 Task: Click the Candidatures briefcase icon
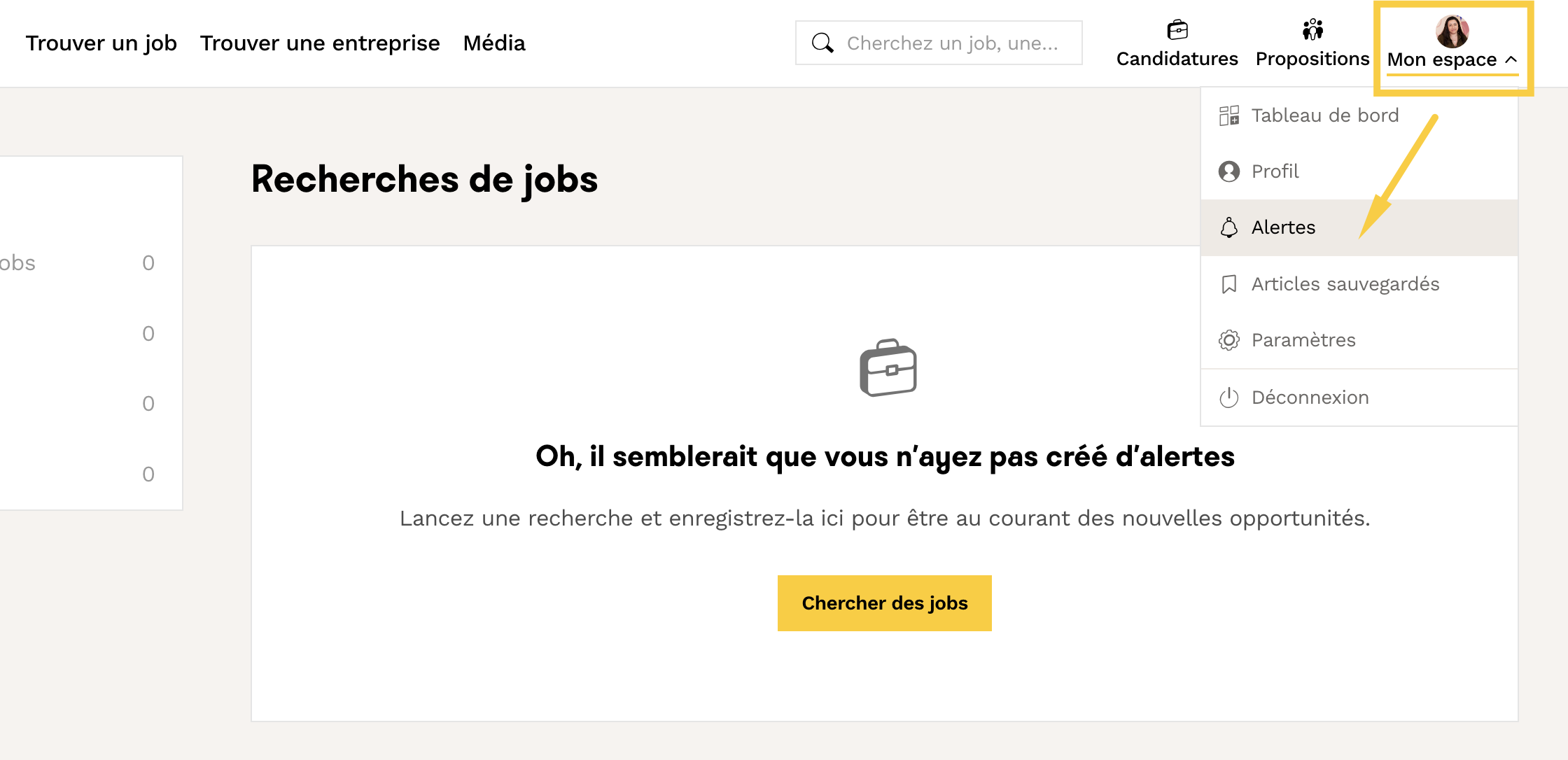coord(1177,30)
